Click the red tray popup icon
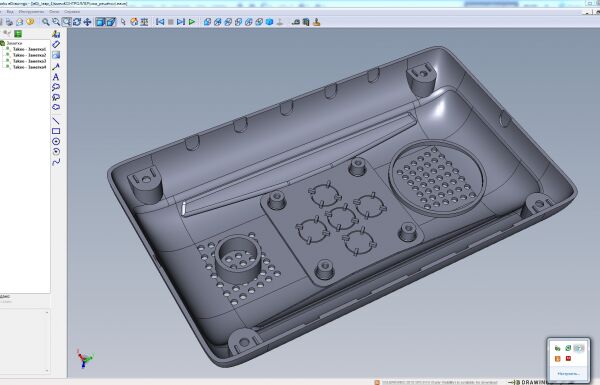 568,359
